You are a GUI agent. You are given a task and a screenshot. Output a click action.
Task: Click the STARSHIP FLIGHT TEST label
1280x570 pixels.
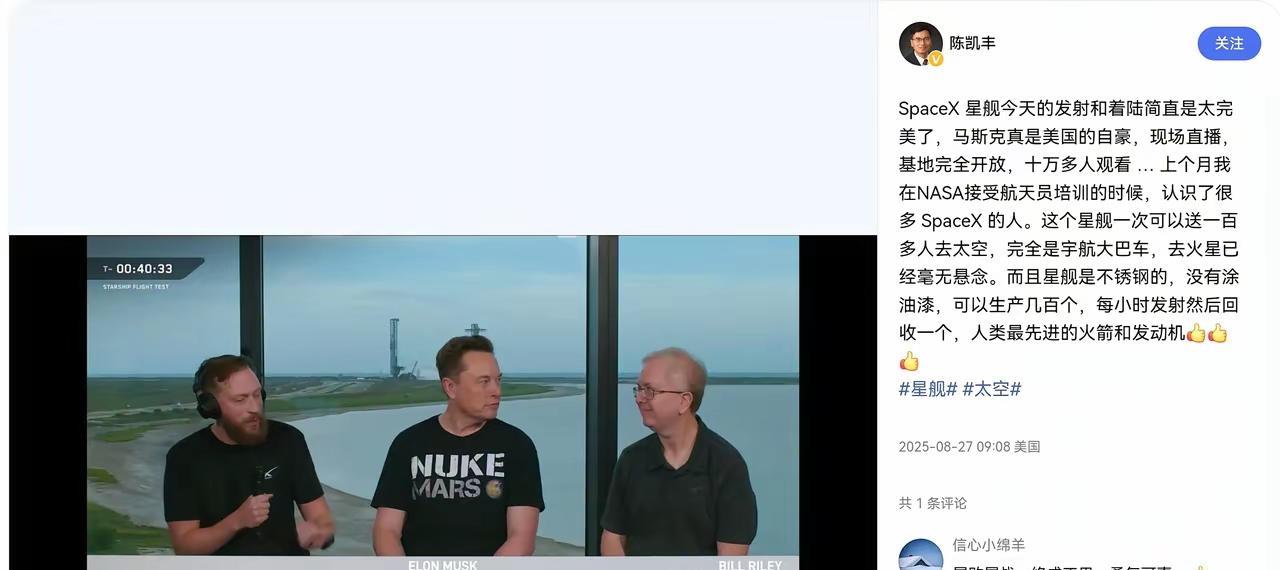[136, 287]
